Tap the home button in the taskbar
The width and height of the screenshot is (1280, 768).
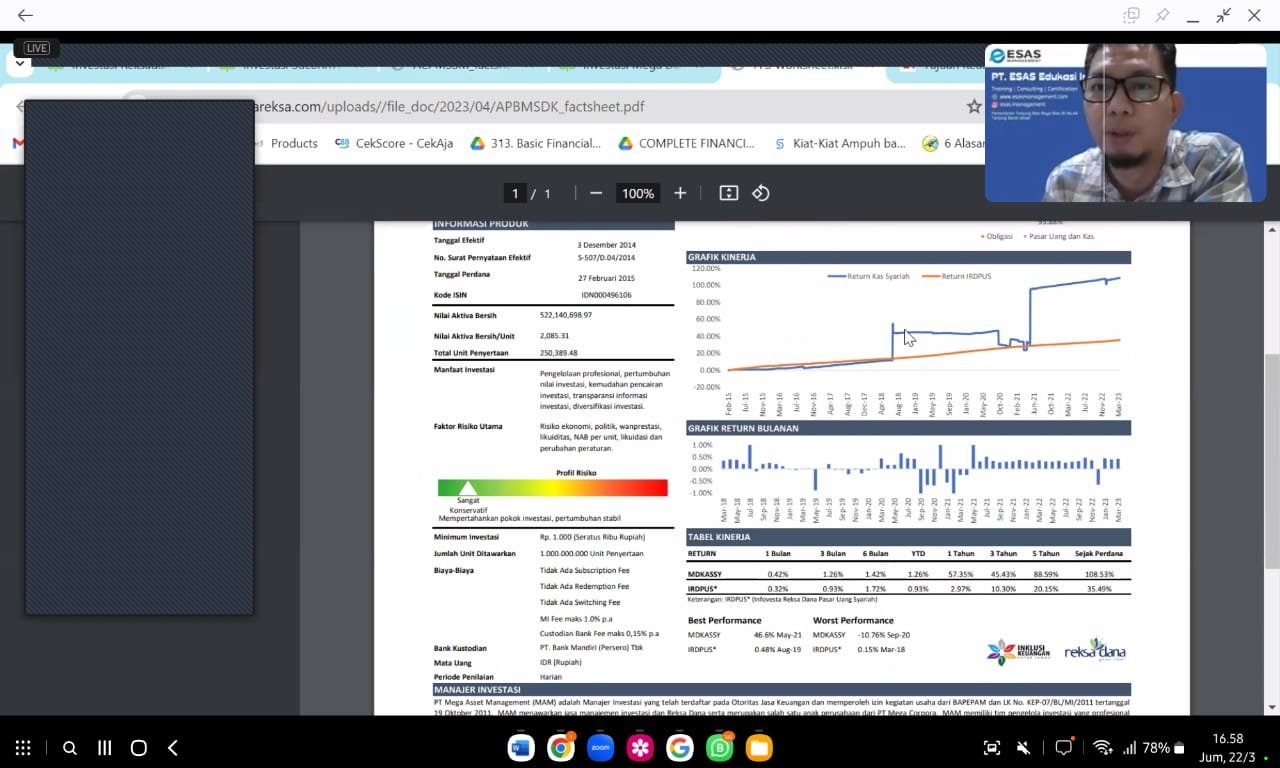coord(139,748)
